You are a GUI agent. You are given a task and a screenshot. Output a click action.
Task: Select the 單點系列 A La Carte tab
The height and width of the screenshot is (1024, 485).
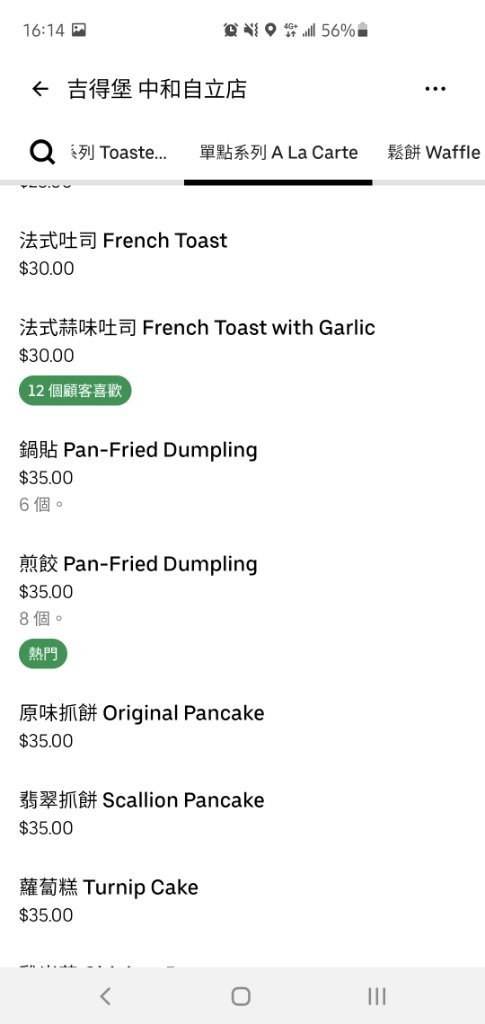pos(279,153)
